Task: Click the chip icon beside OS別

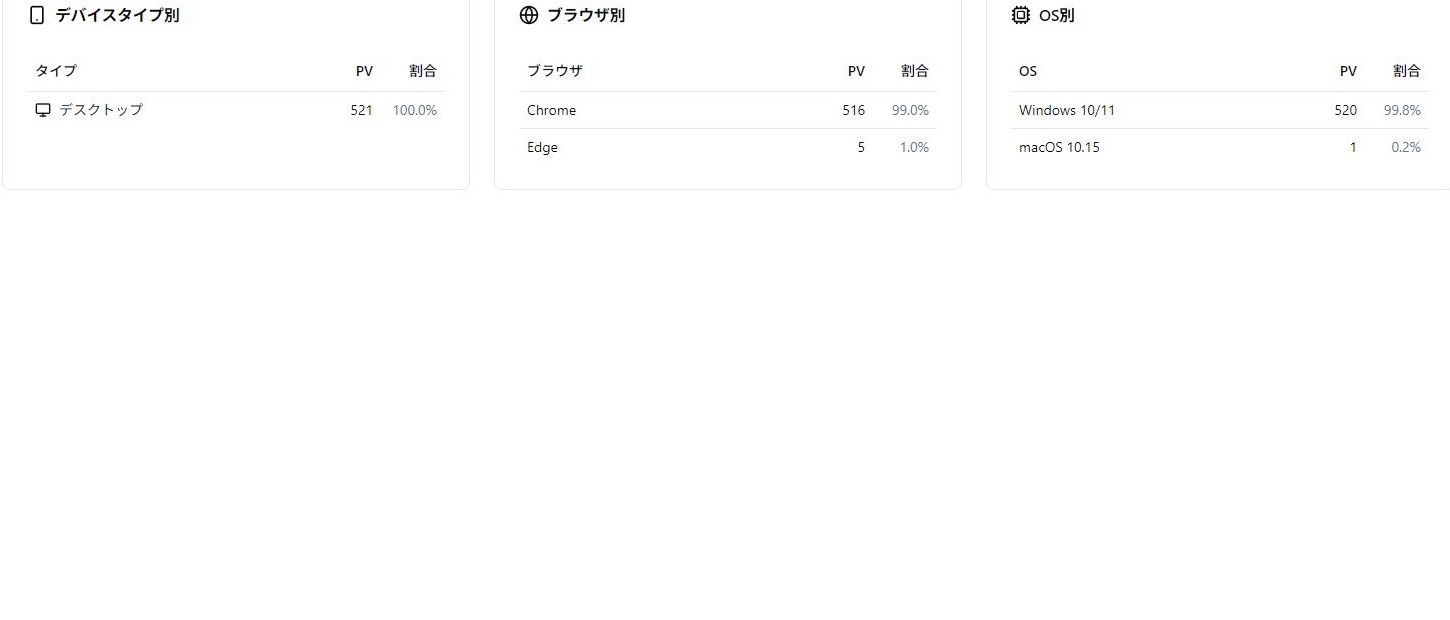Action: coord(1021,15)
